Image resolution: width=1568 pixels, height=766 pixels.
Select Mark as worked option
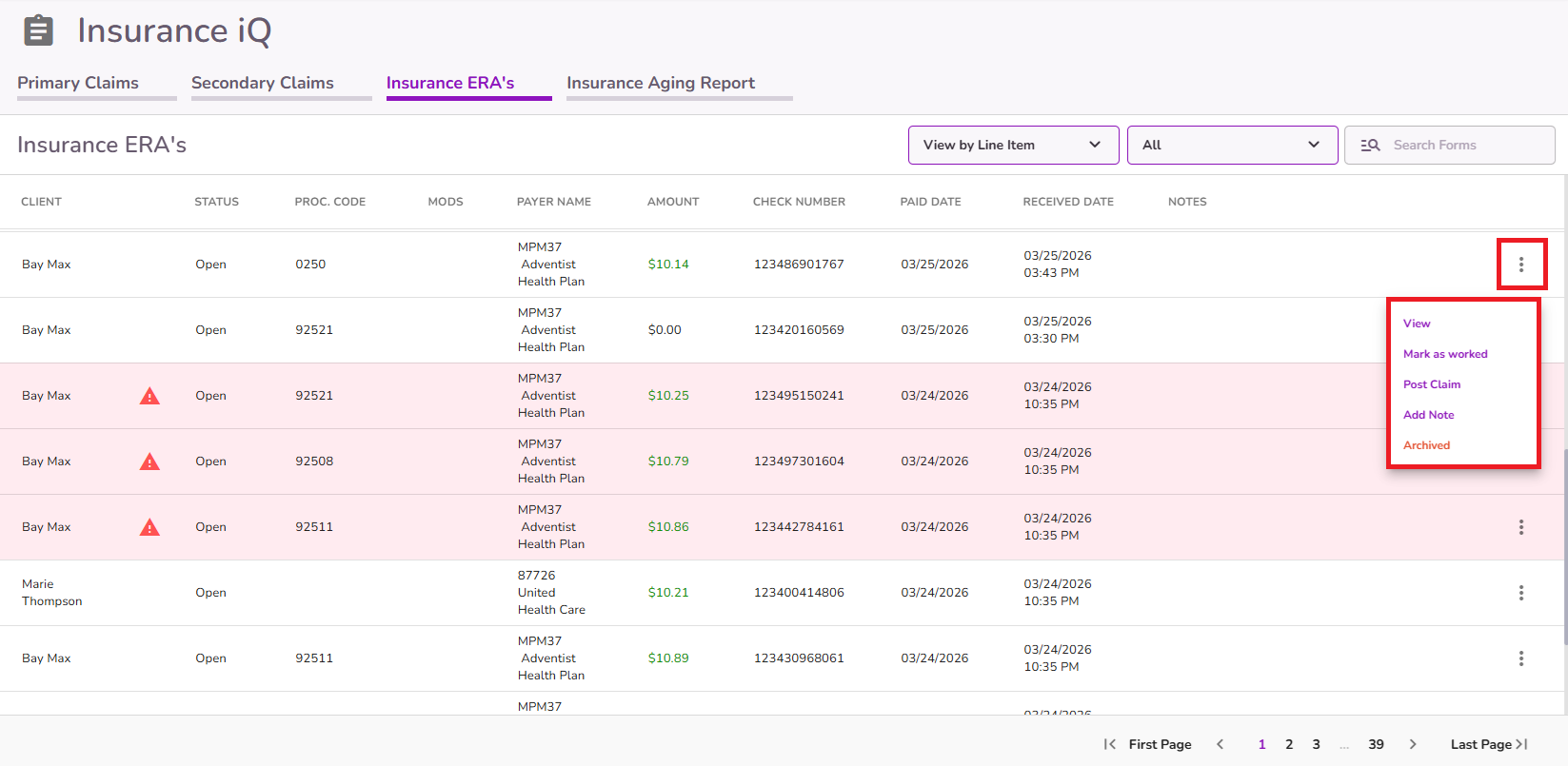[x=1445, y=354]
